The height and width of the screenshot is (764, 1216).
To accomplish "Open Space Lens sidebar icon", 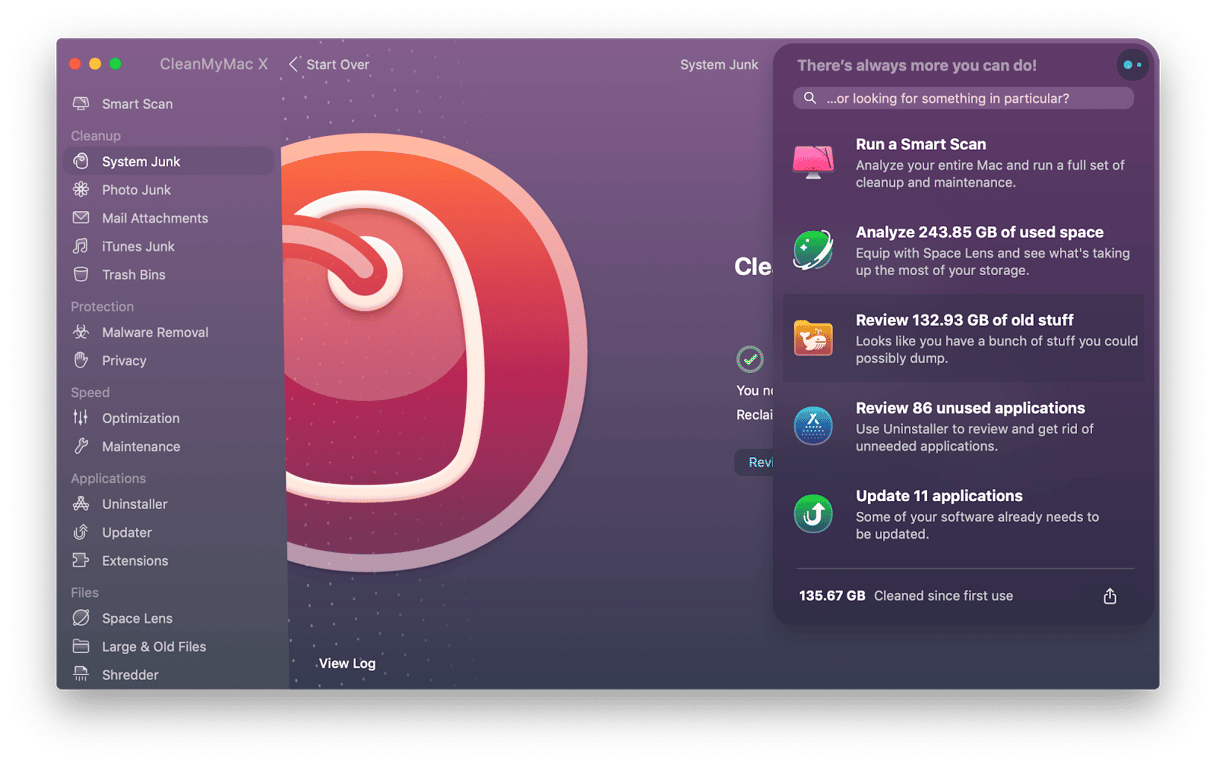I will (x=81, y=618).
